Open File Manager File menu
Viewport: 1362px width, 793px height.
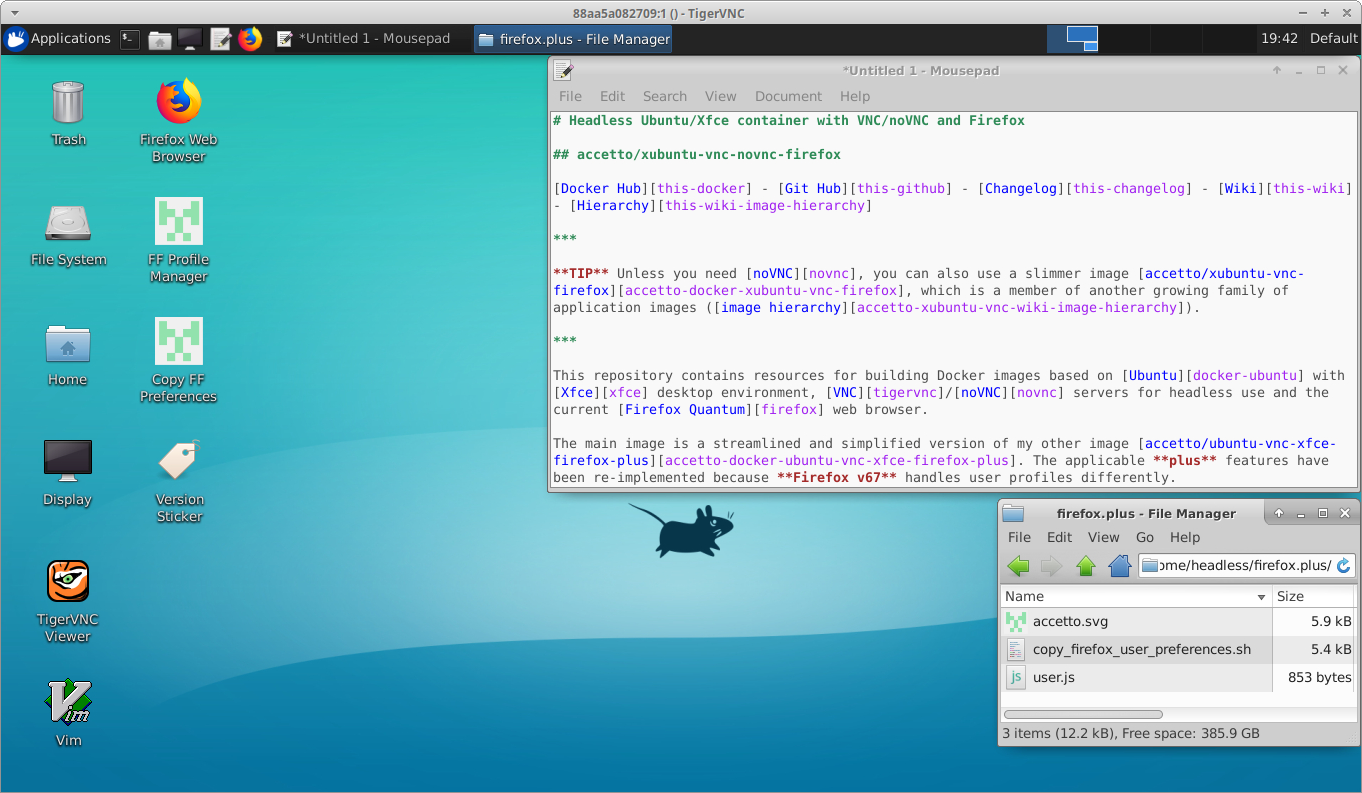tap(1019, 537)
